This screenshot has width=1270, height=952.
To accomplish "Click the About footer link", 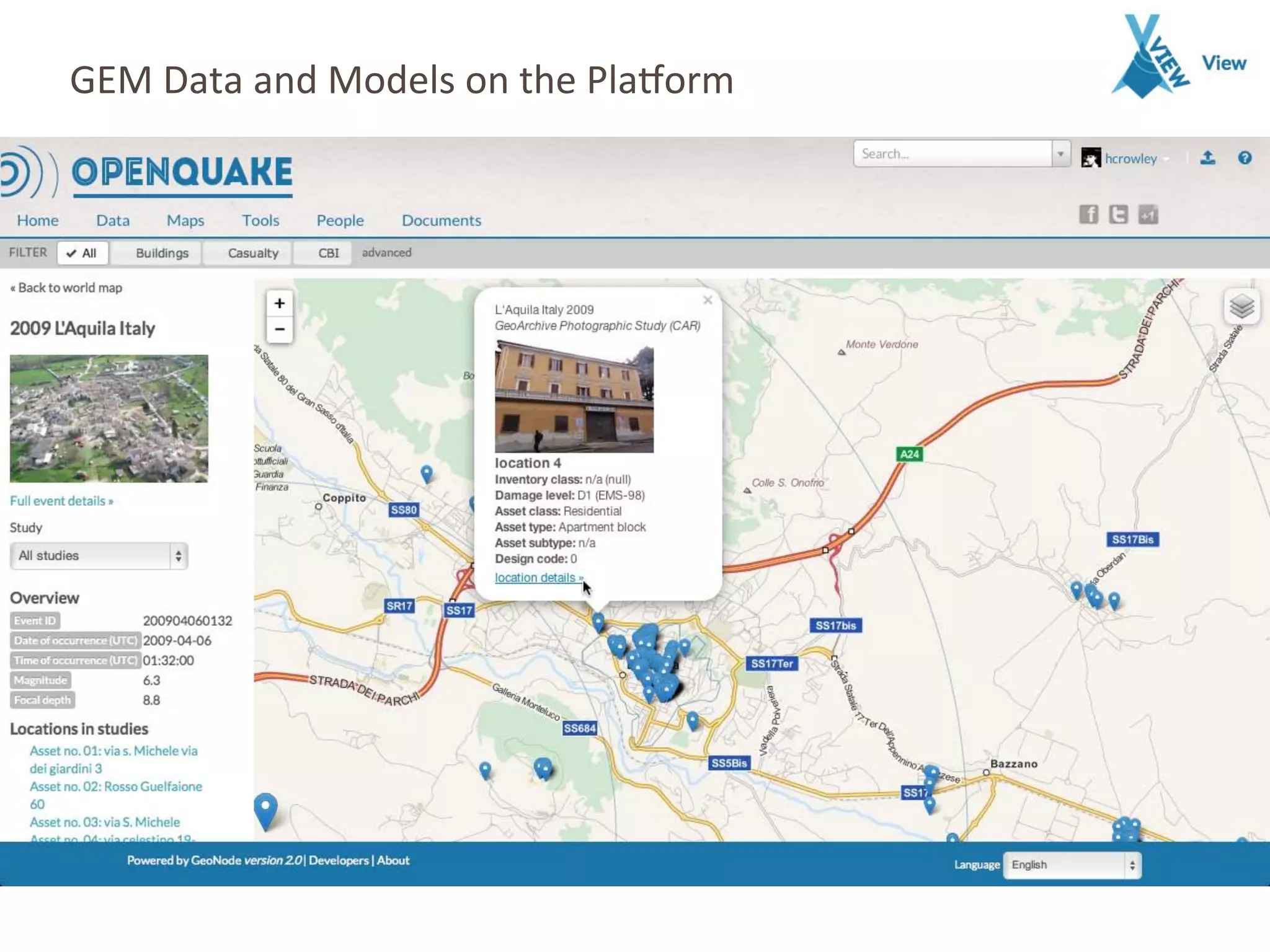I will click(x=393, y=860).
